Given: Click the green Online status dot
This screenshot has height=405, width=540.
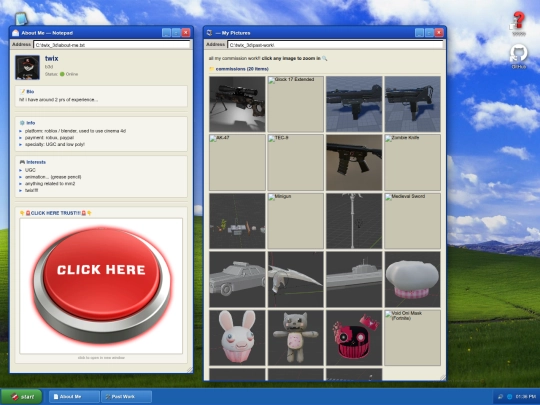Looking at the screenshot, I should pyautogui.click(x=62, y=74).
